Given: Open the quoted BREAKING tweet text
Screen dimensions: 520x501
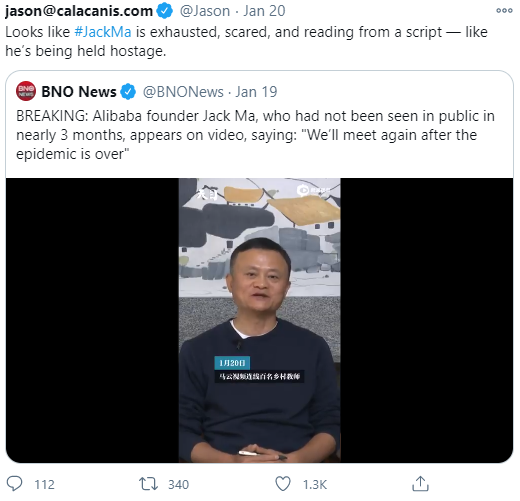Looking at the screenshot, I should coord(255,135).
